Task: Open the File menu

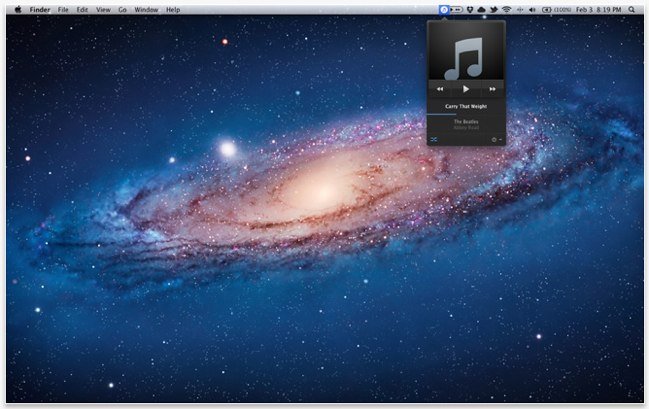Action: click(63, 9)
